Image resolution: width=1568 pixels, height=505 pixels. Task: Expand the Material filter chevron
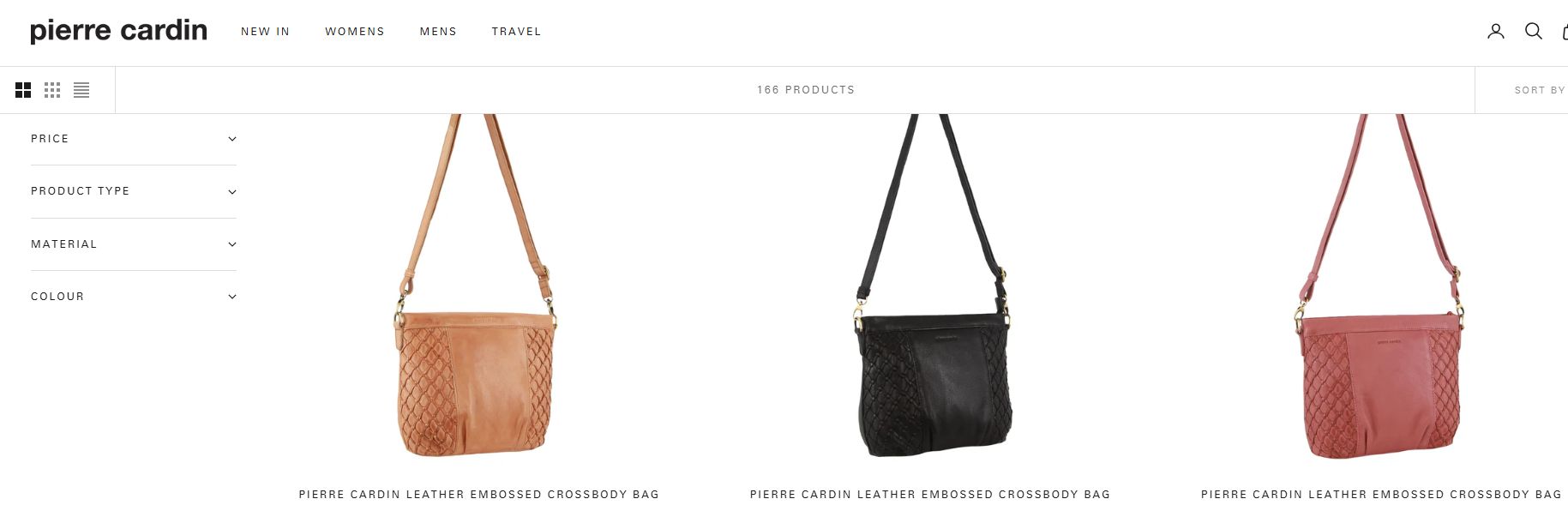point(231,244)
